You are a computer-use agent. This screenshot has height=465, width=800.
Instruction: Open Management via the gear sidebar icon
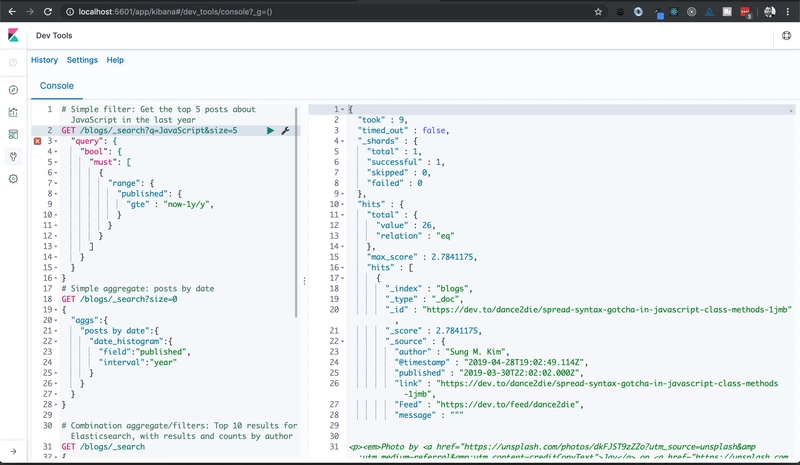[x=13, y=178]
